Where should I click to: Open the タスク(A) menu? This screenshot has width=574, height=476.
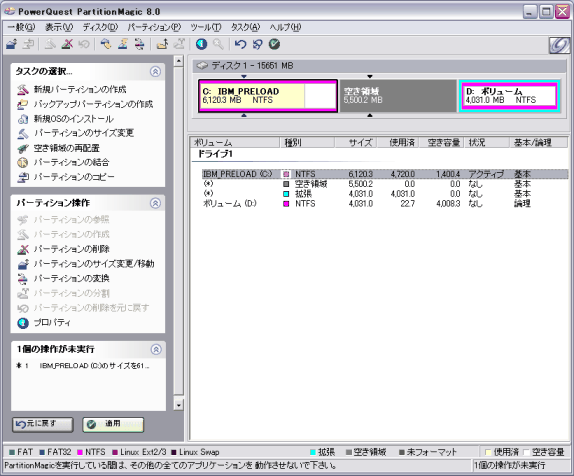(x=245, y=27)
